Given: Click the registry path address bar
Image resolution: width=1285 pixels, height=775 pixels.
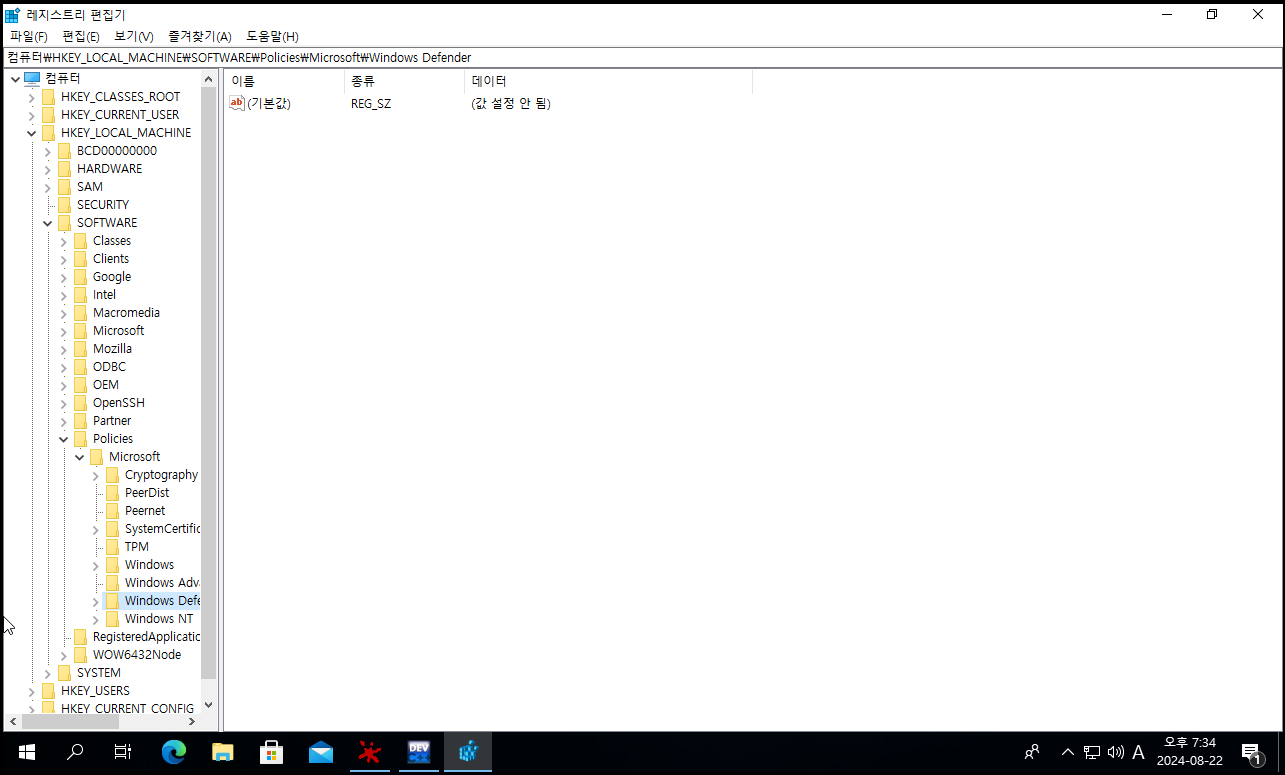Looking at the screenshot, I should click(642, 57).
